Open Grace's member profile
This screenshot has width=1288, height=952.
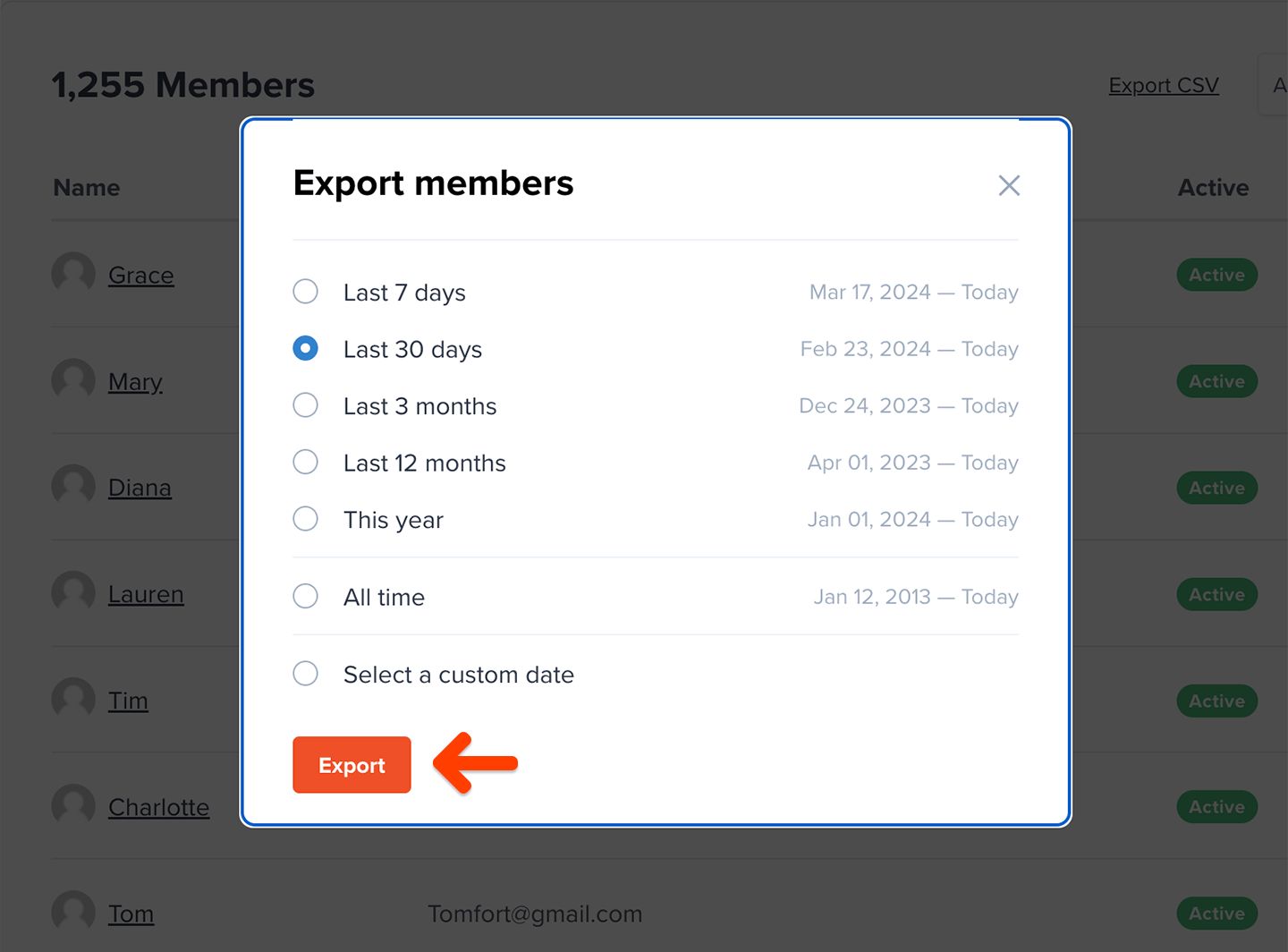pos(140,275)
